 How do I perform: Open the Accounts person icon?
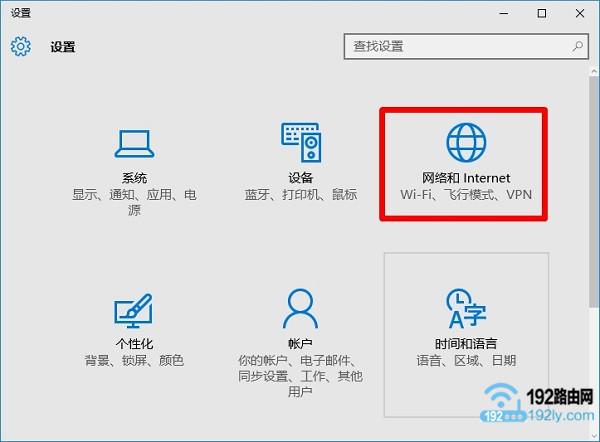[300, 309]
